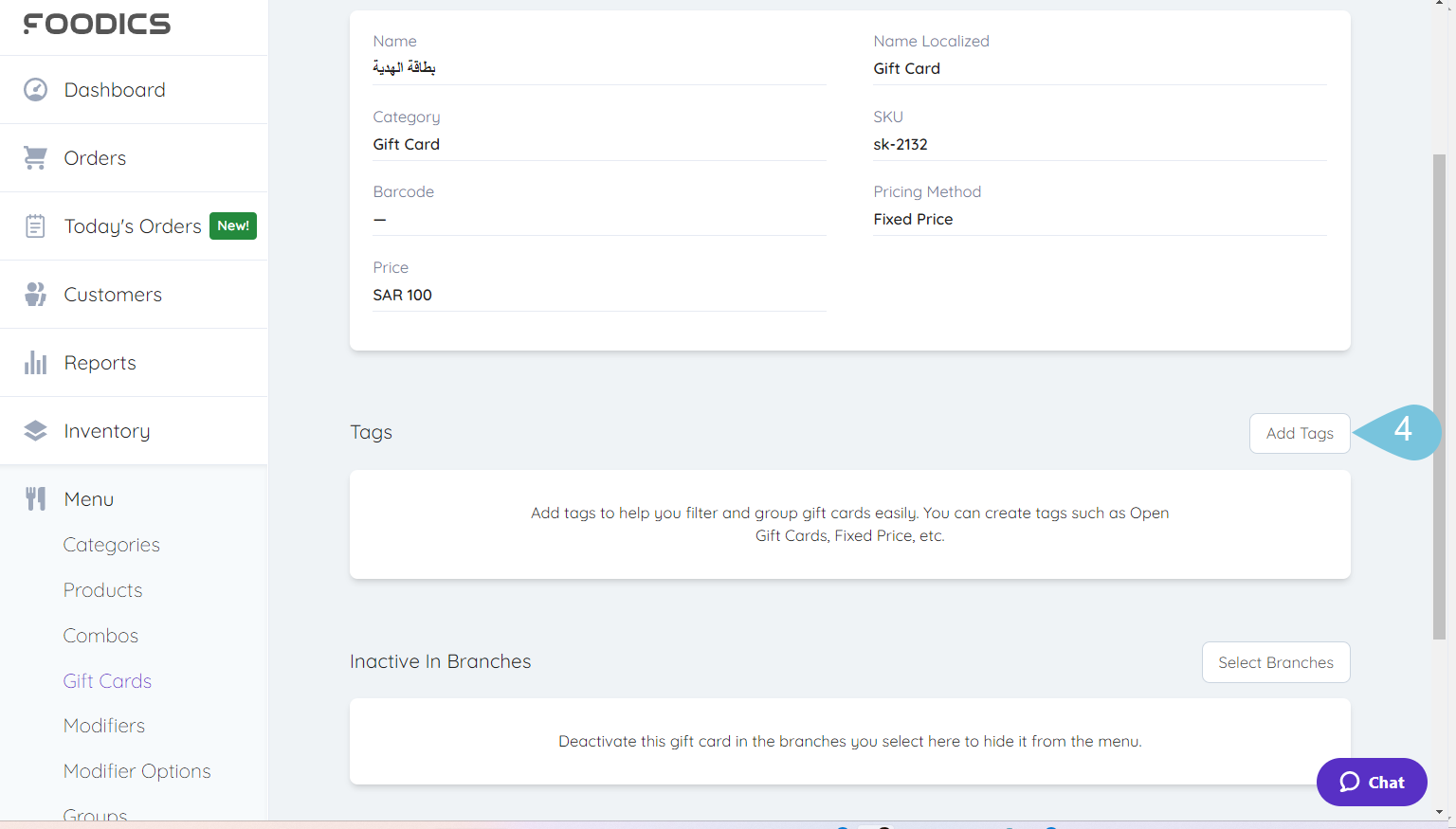Open Categories under Menu
The width and height of the screenshot is (1456, 829).
click(x=111, y=545)
